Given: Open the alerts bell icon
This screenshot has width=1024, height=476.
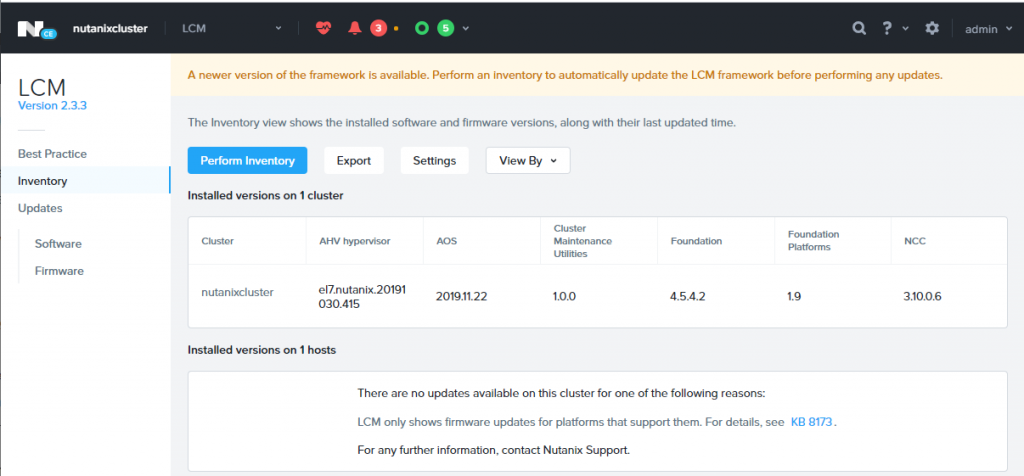Looking at the screenshot, I should pos(355,28).
